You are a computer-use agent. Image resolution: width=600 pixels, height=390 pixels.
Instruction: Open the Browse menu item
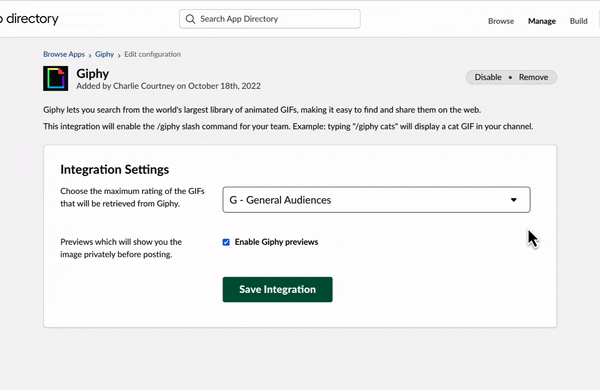click(501, 21)
